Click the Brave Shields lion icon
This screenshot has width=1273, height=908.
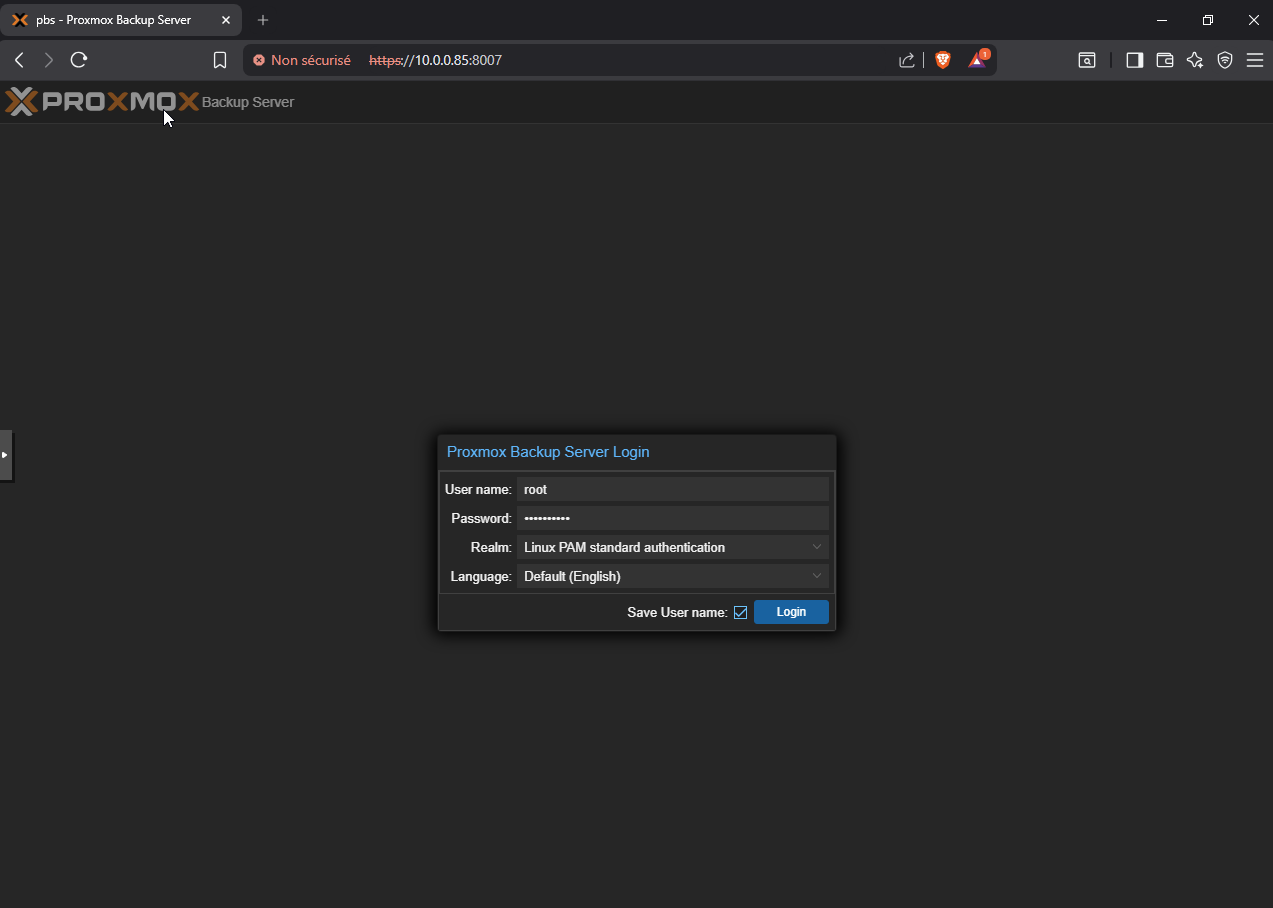click(942, 60)
